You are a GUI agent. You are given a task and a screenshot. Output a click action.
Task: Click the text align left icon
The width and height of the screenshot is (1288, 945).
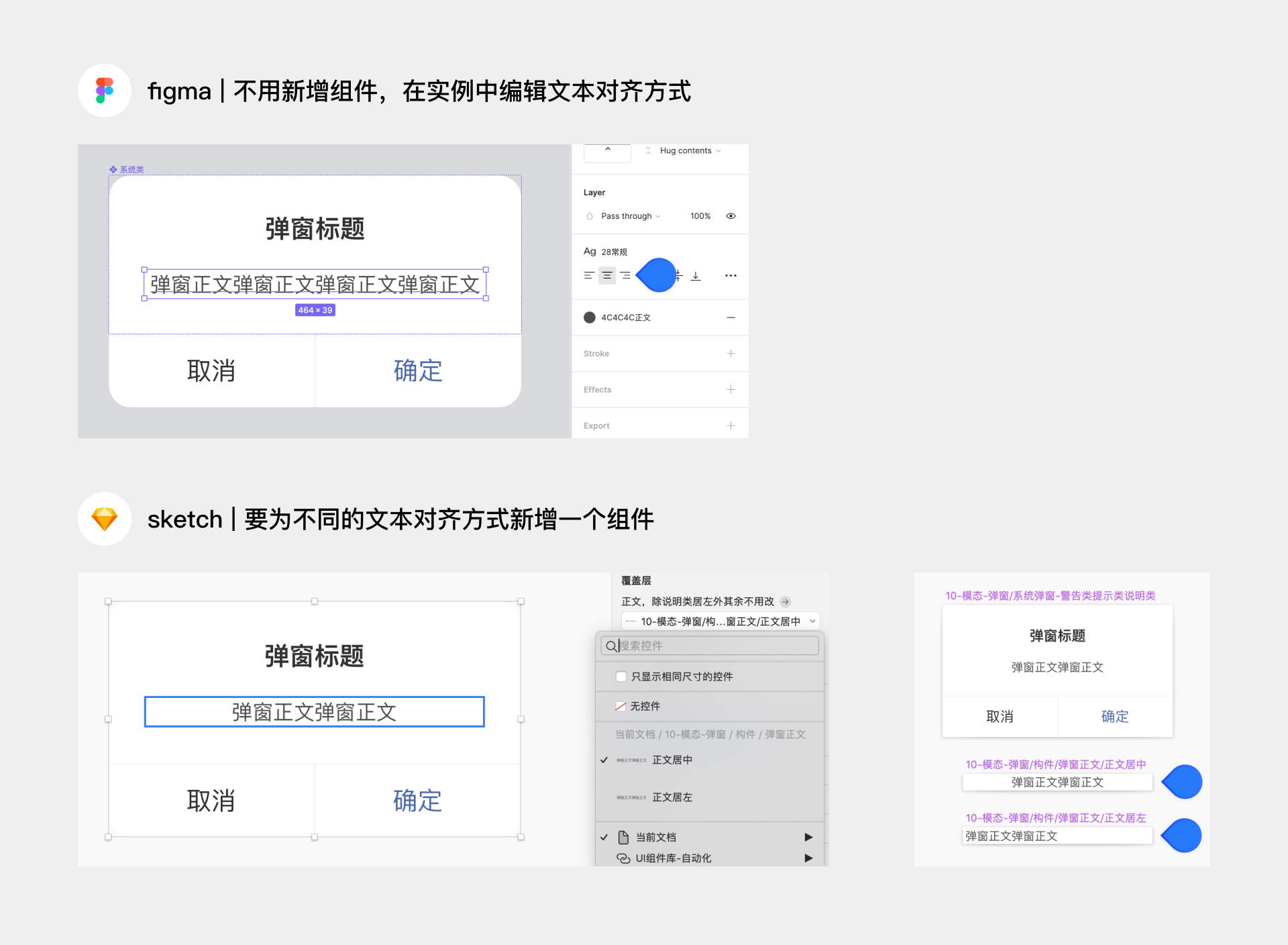(x=588, y=276)
